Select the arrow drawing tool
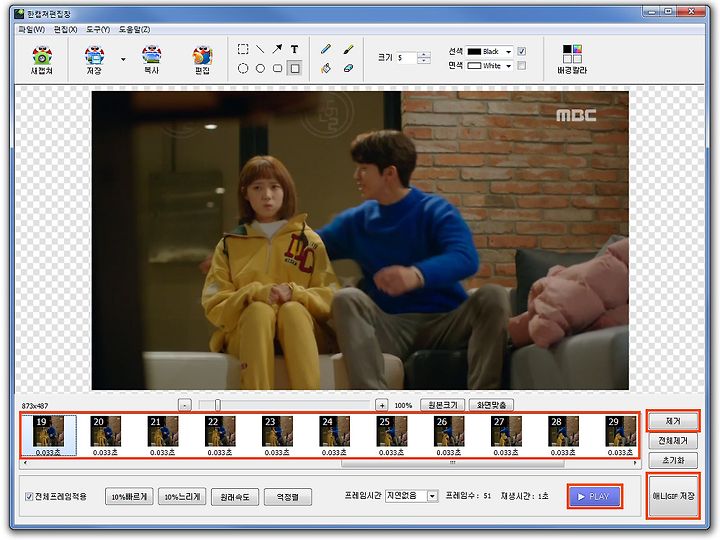Screen dimensions: 720x540 277,49
